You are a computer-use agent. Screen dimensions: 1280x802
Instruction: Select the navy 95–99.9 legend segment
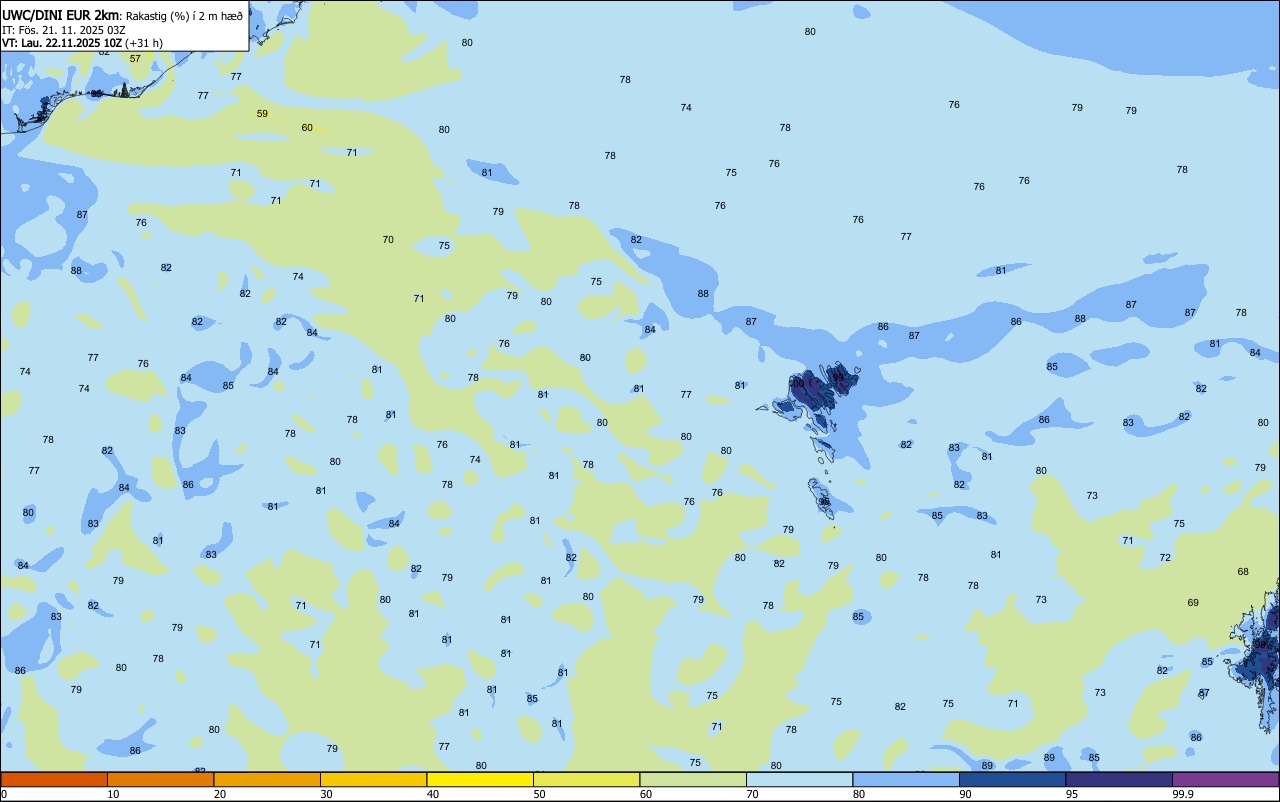tap(1119, 779)
